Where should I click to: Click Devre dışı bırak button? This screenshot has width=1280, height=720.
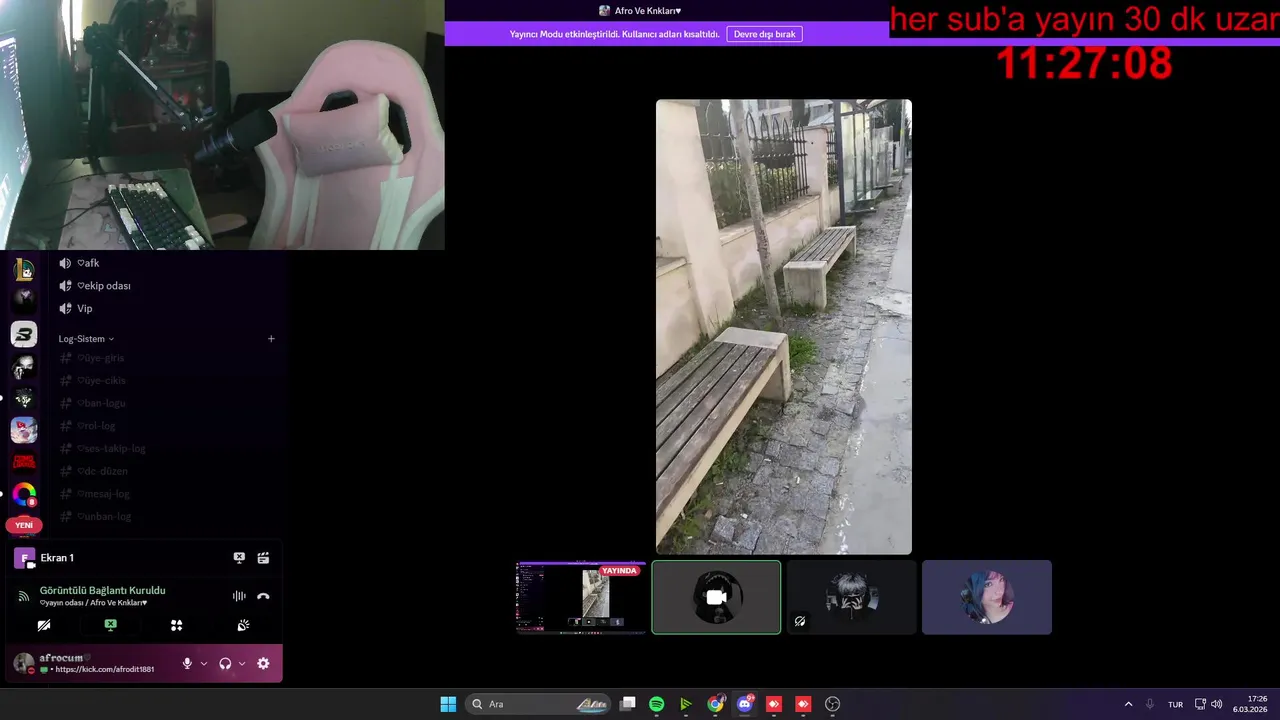764,34
